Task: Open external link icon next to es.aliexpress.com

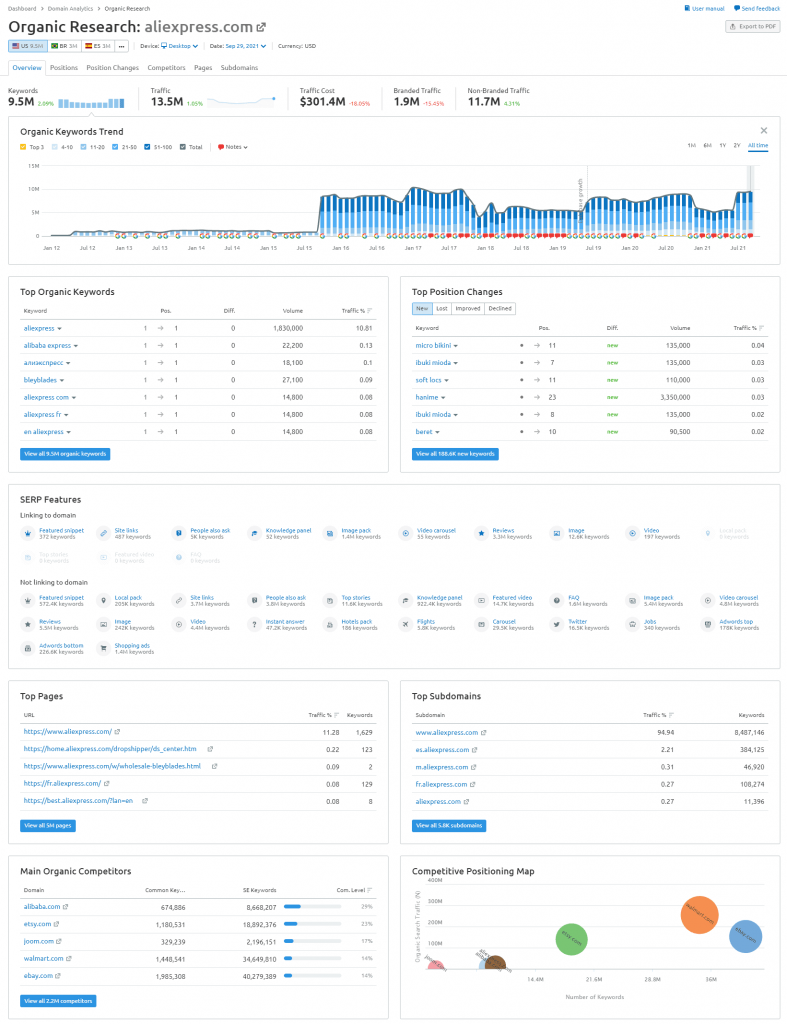Action: [474, 750]
